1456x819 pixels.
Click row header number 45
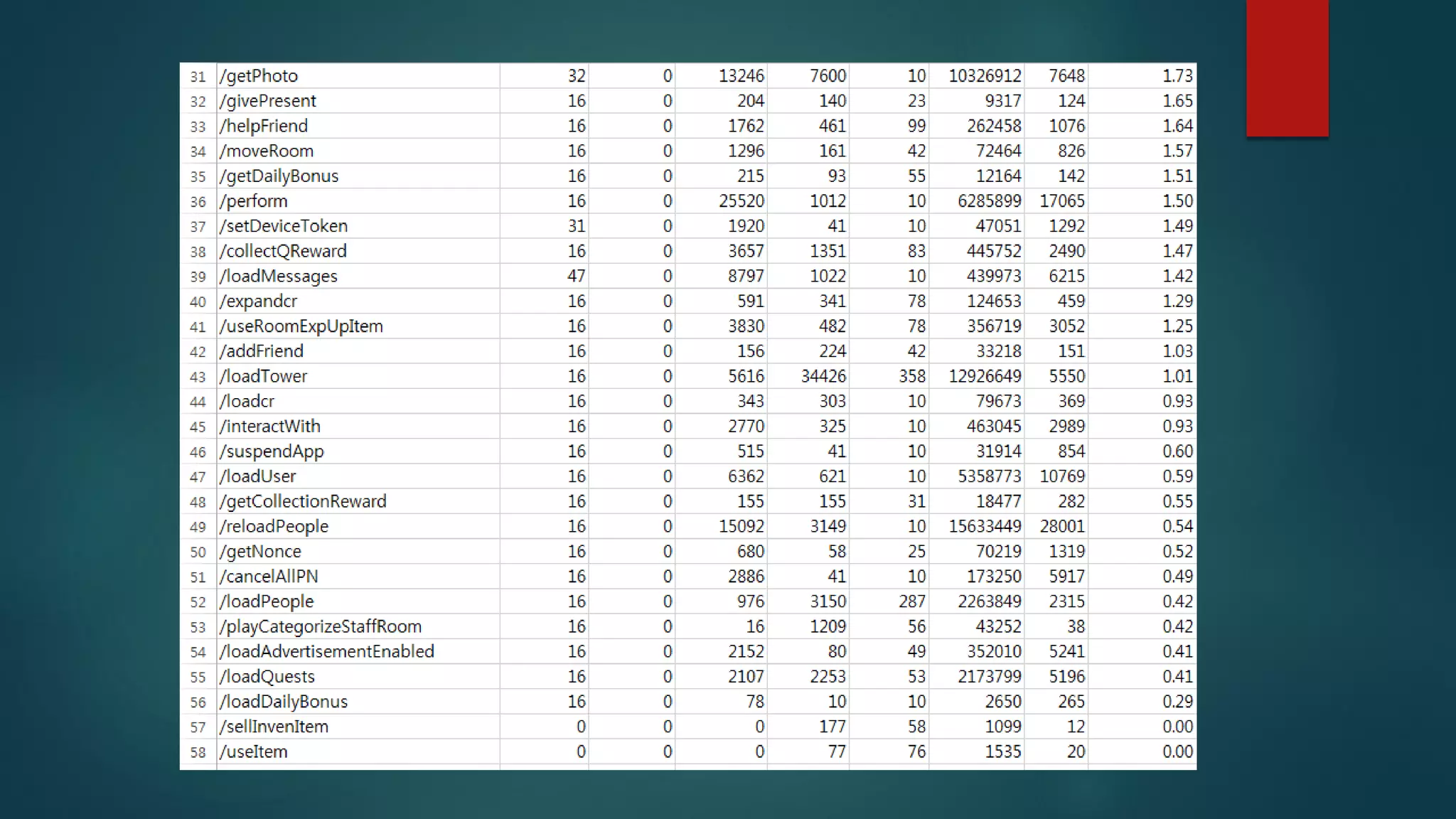pos(198,427)
